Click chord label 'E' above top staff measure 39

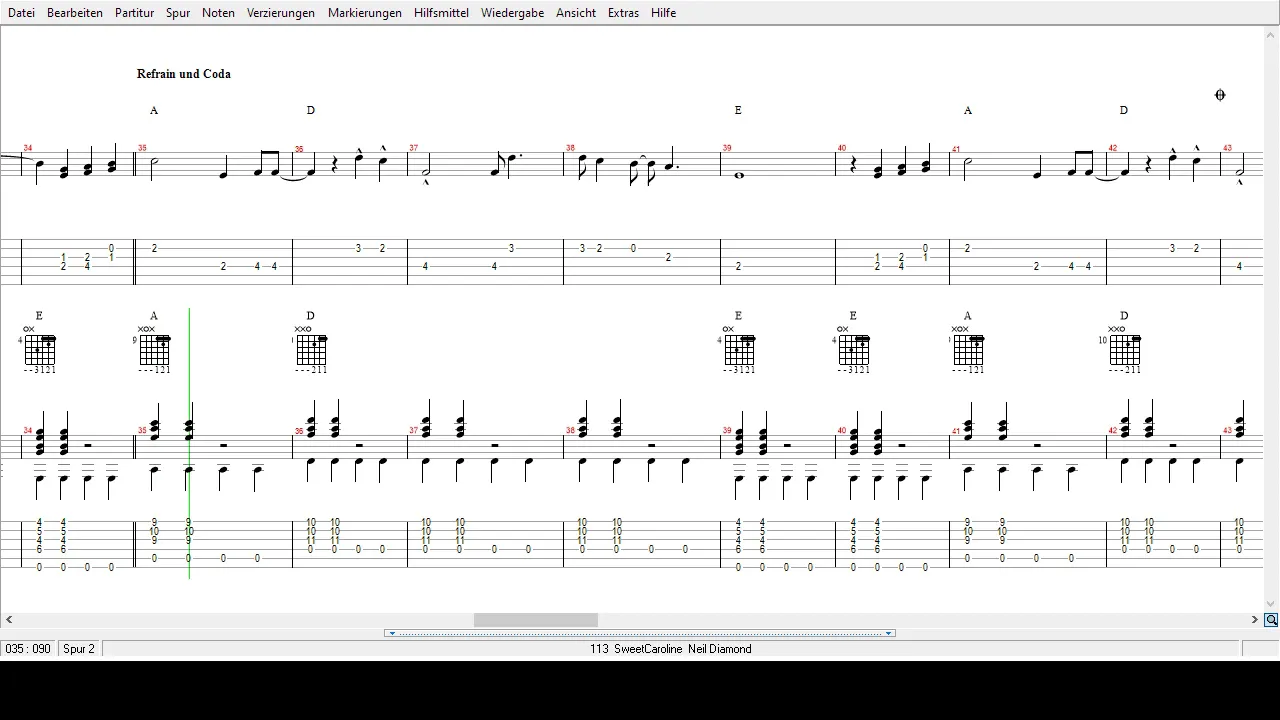point(738,110)
